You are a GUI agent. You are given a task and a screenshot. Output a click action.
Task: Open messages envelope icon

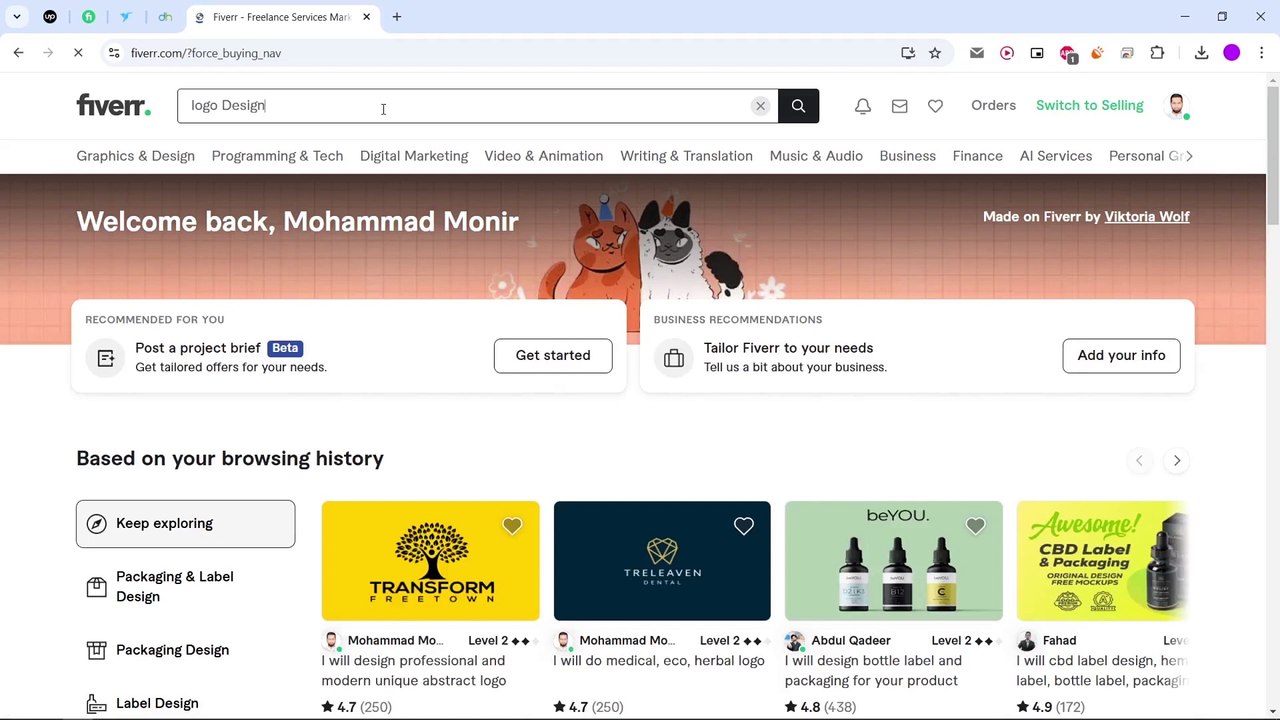(x=900, y=106)
